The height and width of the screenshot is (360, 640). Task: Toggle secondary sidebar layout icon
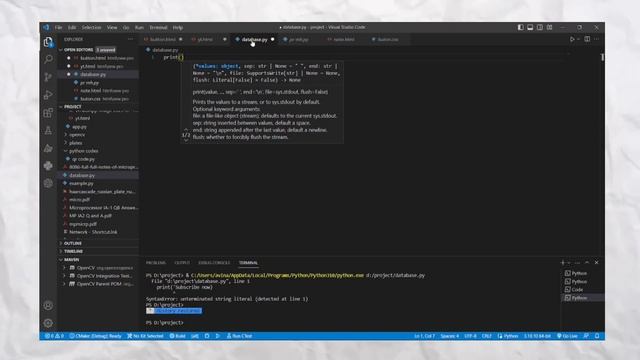tap(540, 27)
